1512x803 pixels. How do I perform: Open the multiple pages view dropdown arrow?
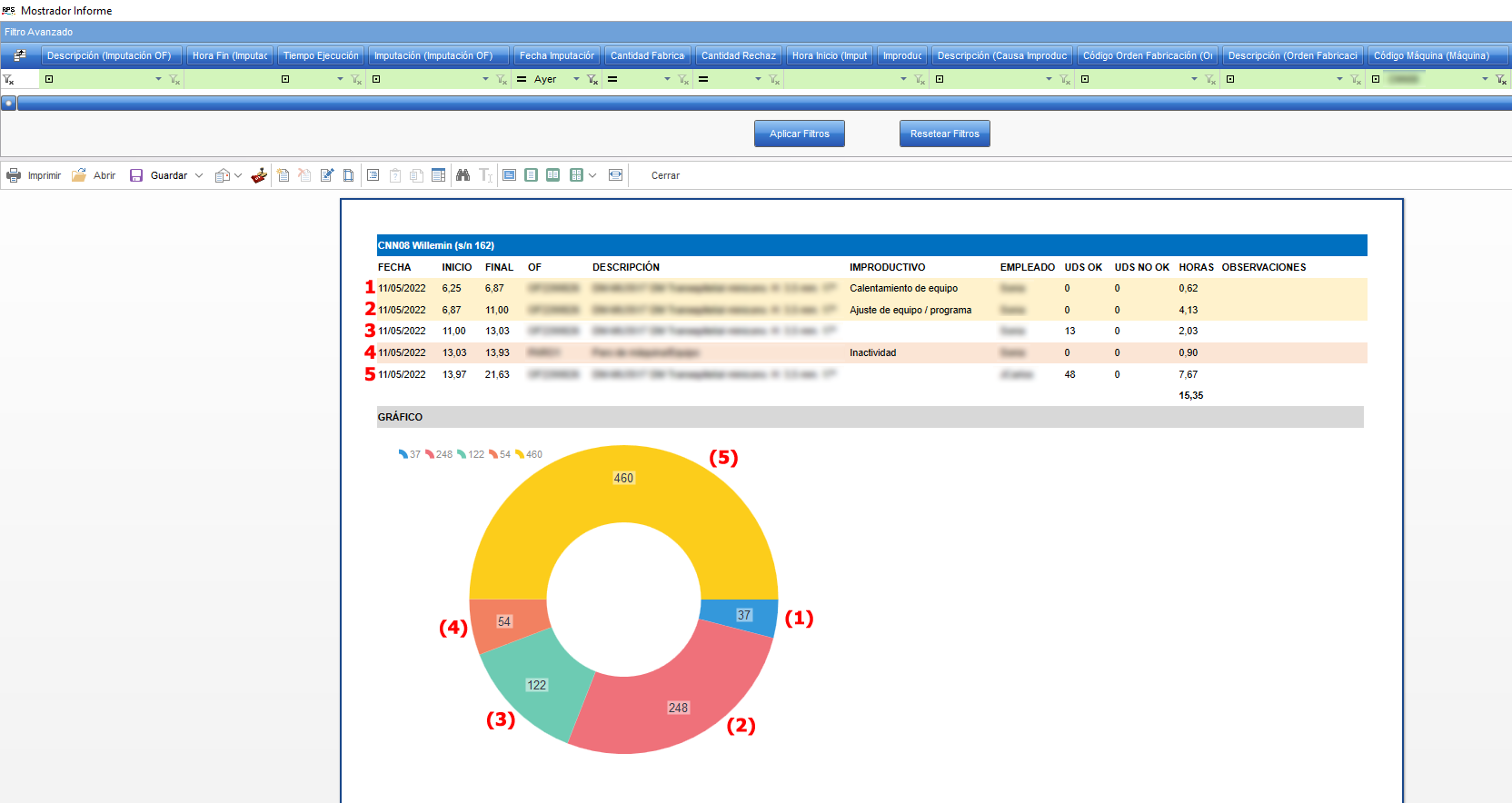tap(592, 175)
